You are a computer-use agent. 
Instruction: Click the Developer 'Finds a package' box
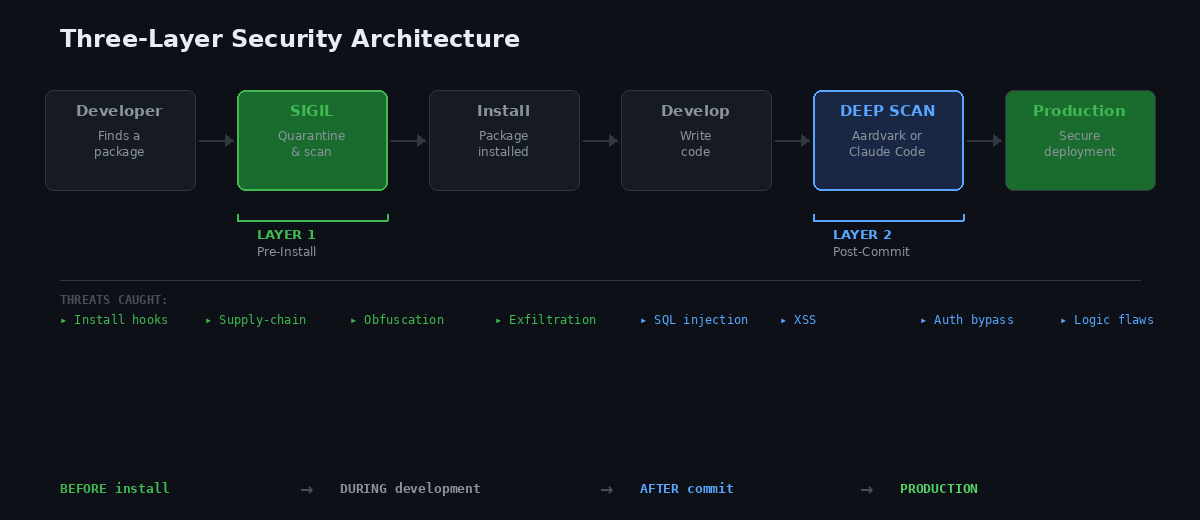tap(120, 140)
